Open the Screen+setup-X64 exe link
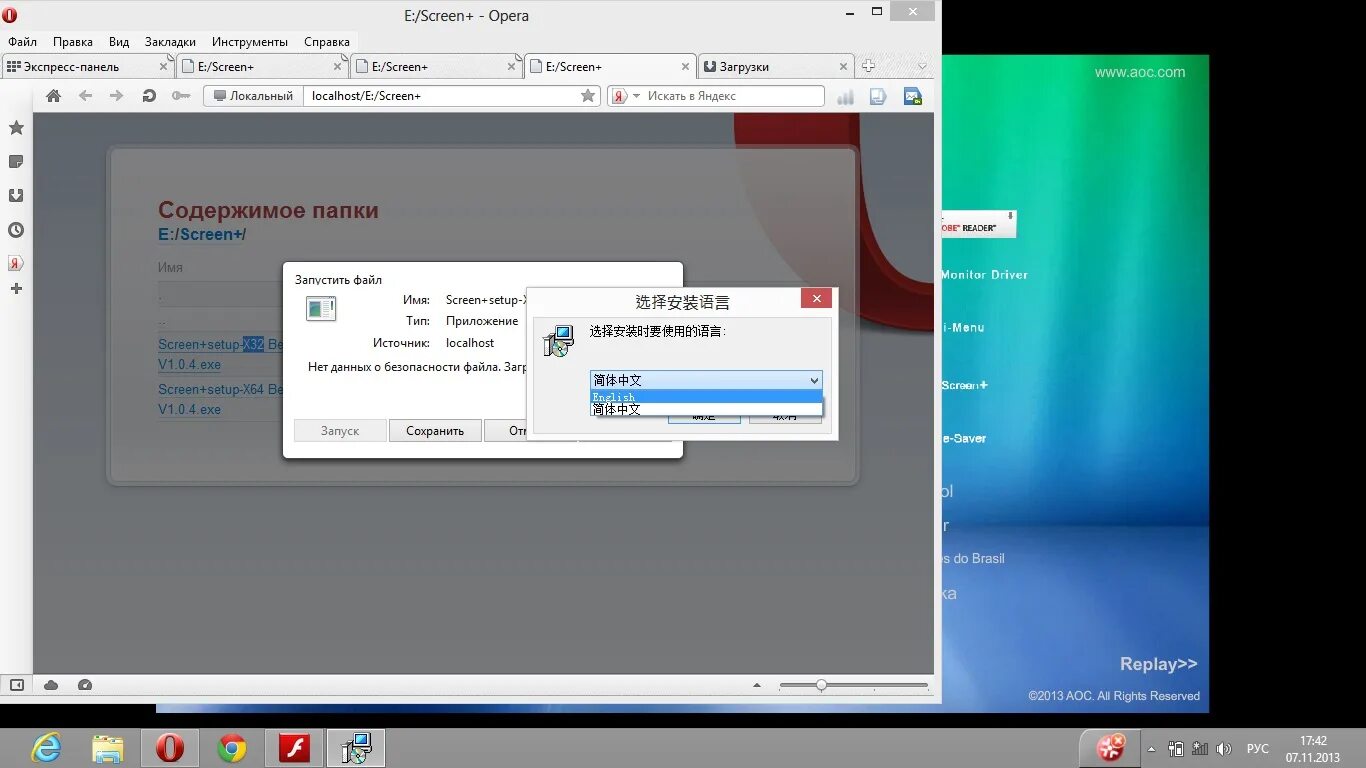Screen dimensions: 1366x768 [220, 399]
